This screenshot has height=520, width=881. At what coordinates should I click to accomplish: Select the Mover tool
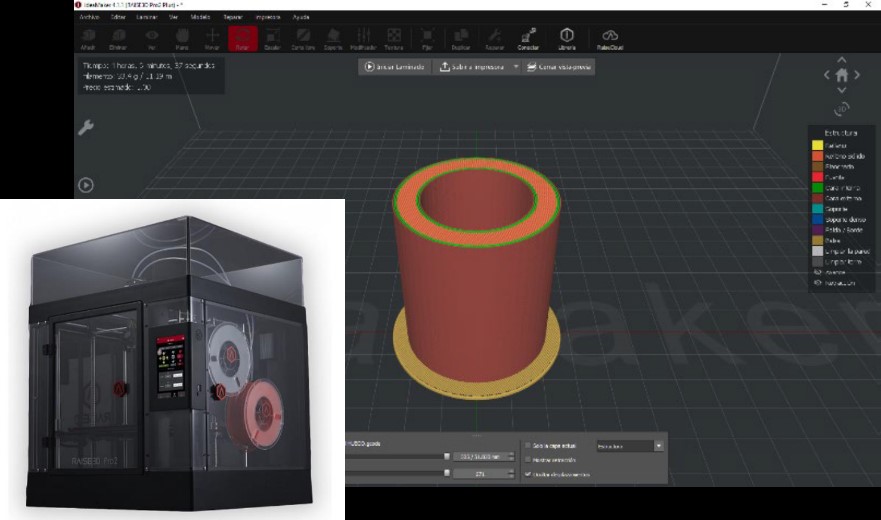[212, 39]
